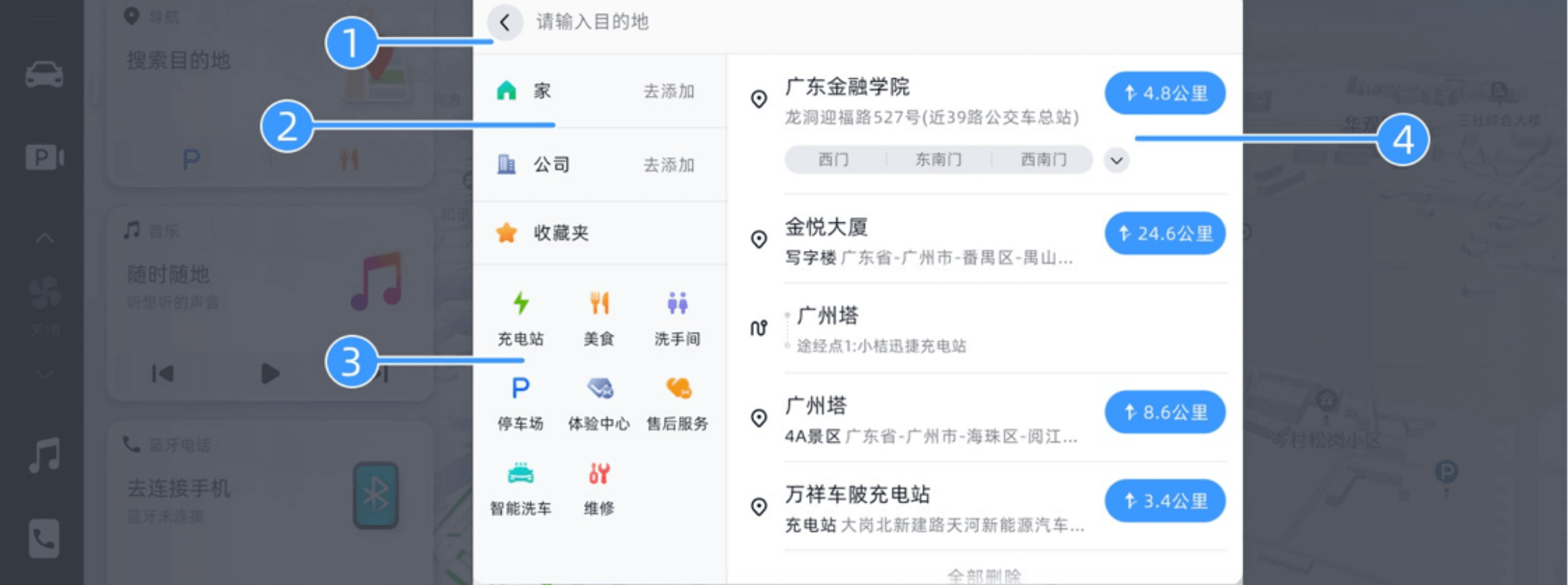Clear history with 全部删除
The width and height of the screenshot is (1568, 585).
tap(984, 576)
